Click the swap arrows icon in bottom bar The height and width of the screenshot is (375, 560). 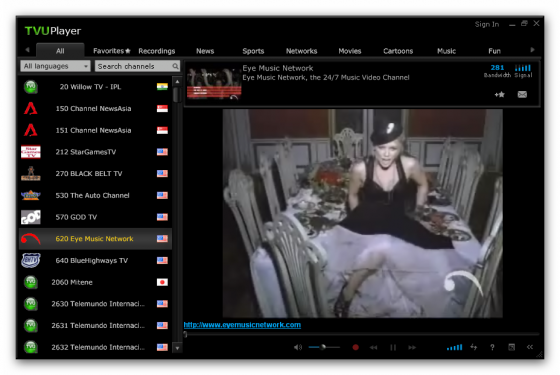474,347
